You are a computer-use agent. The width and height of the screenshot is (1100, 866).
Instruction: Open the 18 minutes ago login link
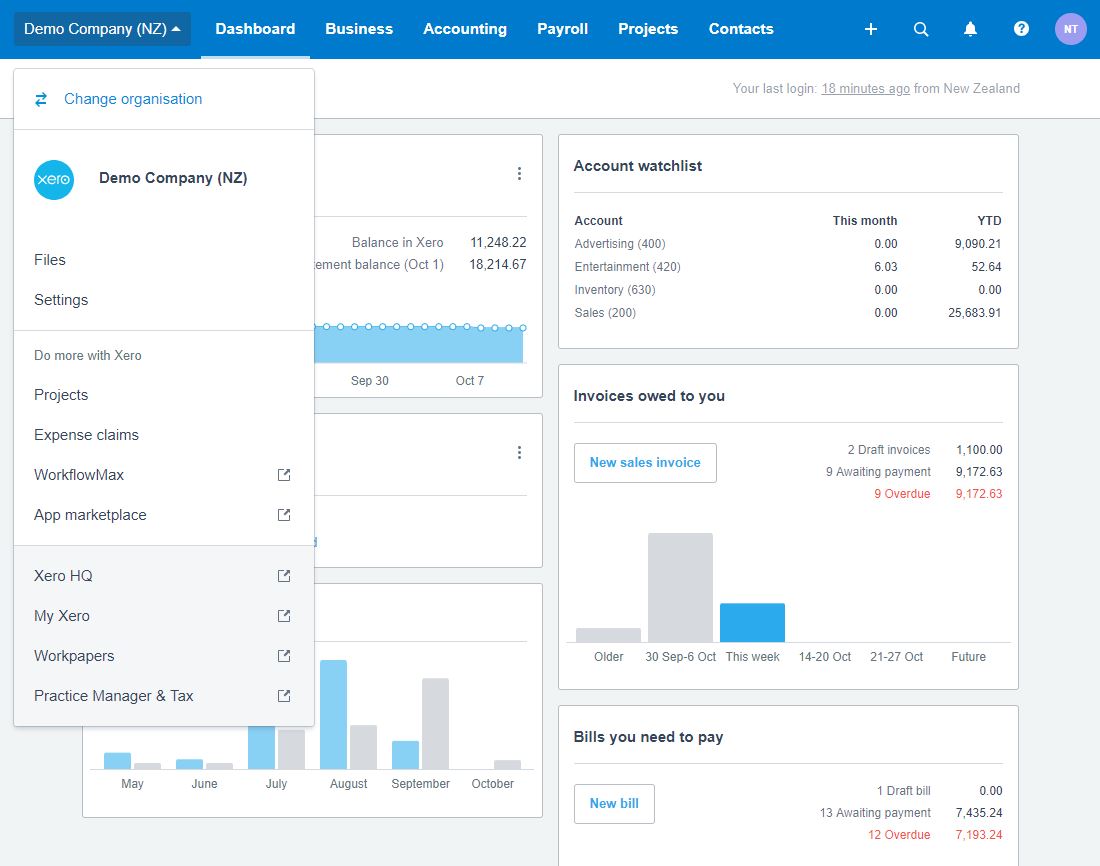pos(866,88)
